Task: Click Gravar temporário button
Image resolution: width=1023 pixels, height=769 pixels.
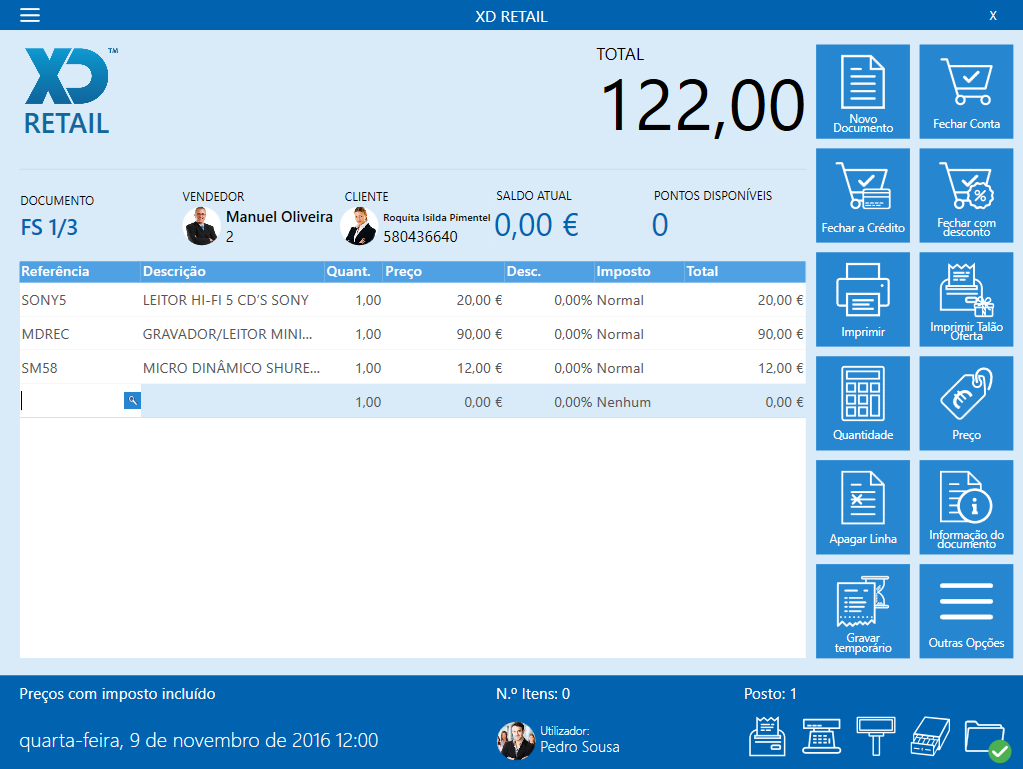Action: [863, 611]
